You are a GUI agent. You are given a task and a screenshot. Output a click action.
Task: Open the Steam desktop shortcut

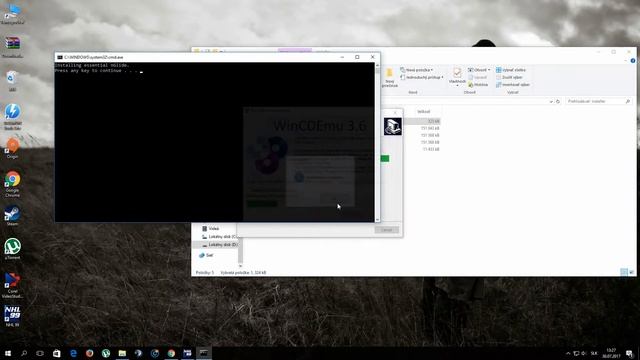pyautogui.click(x=12, y=216)
